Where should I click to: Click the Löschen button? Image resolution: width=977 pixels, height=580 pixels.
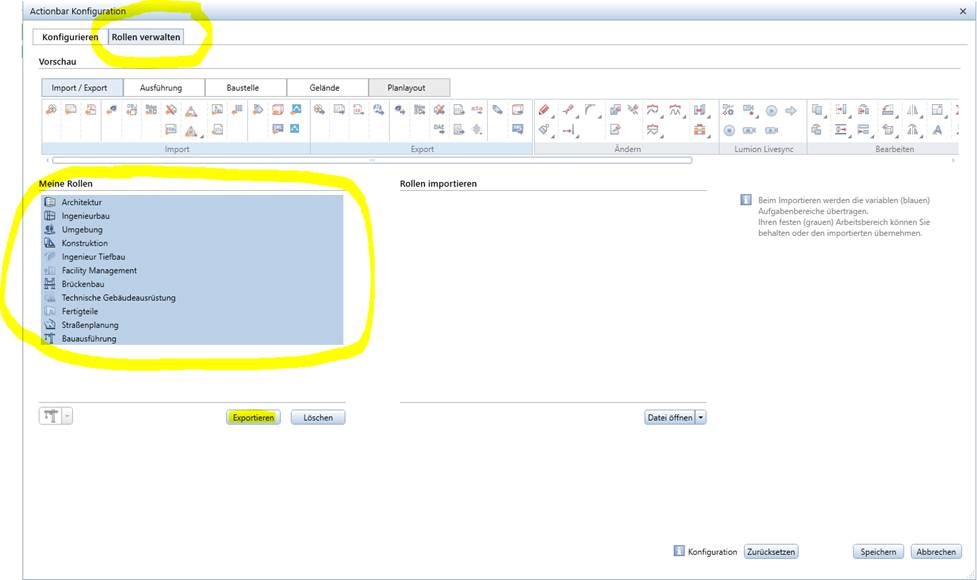click(x=318, y=417)
